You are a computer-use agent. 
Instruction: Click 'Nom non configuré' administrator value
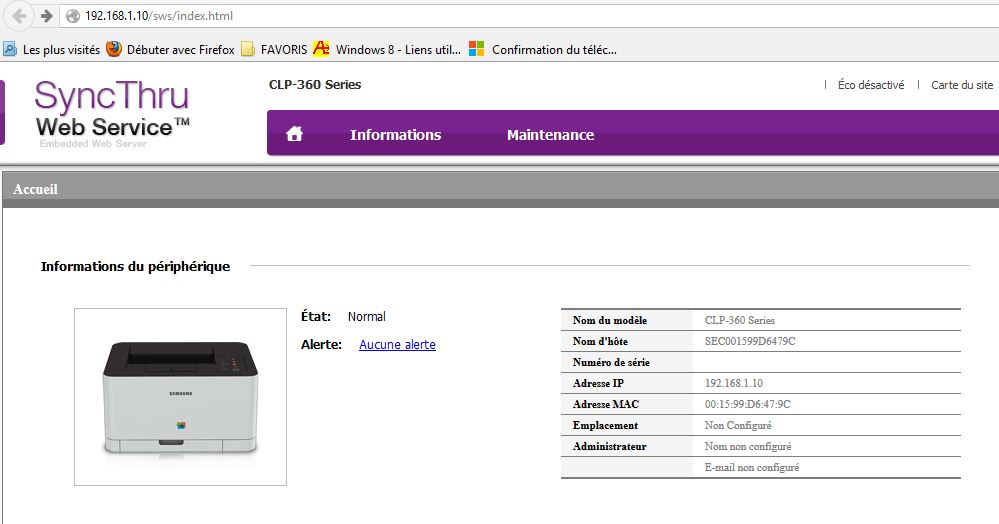click(748, 446)
